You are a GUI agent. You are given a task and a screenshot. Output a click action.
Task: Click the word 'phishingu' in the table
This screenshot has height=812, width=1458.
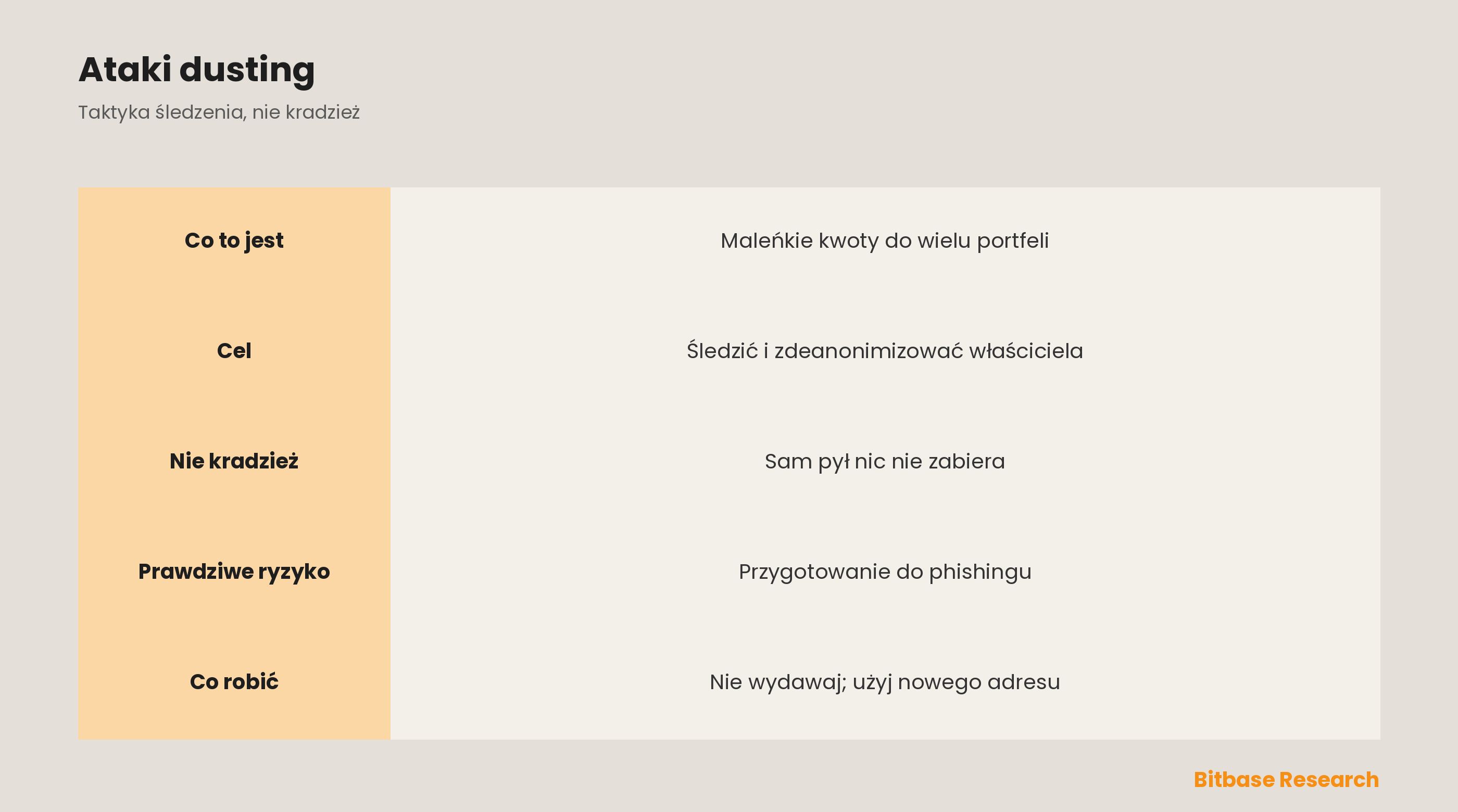pyautogui.click(x=981, y=572)
